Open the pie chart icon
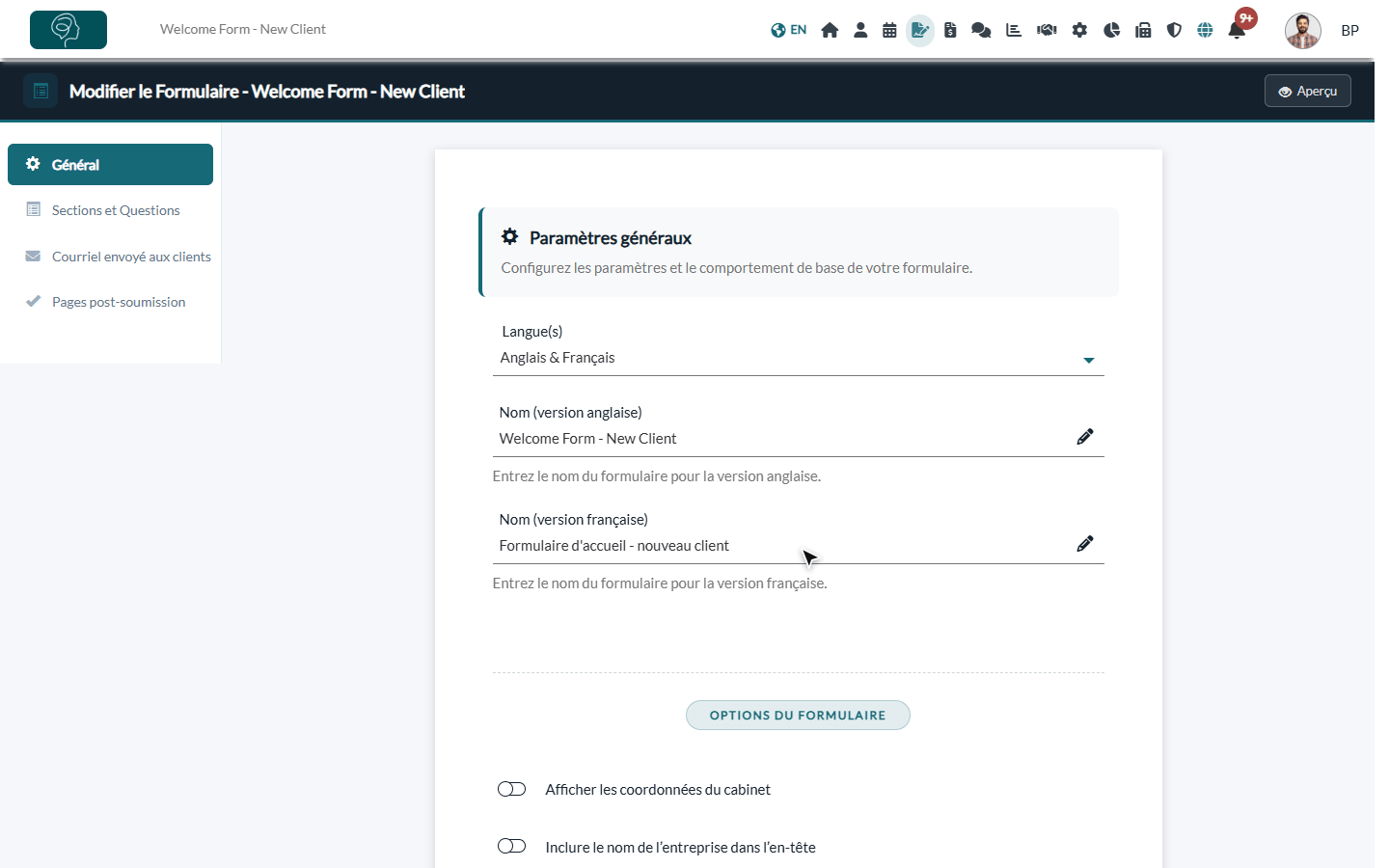This screenshot has height=868, width=1389. click(1111, 30)
